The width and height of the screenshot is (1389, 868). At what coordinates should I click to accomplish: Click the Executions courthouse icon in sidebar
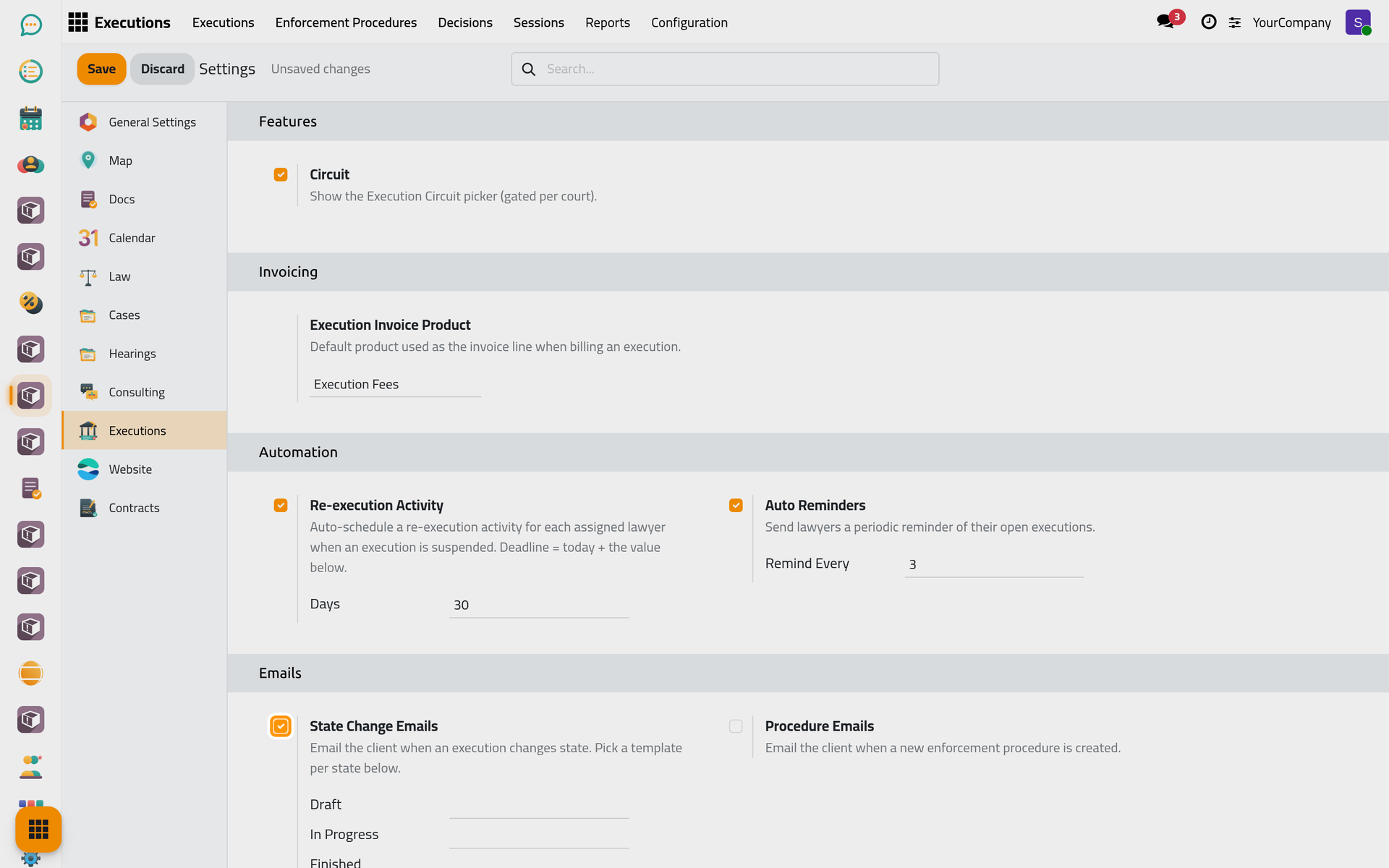point(88,430)
